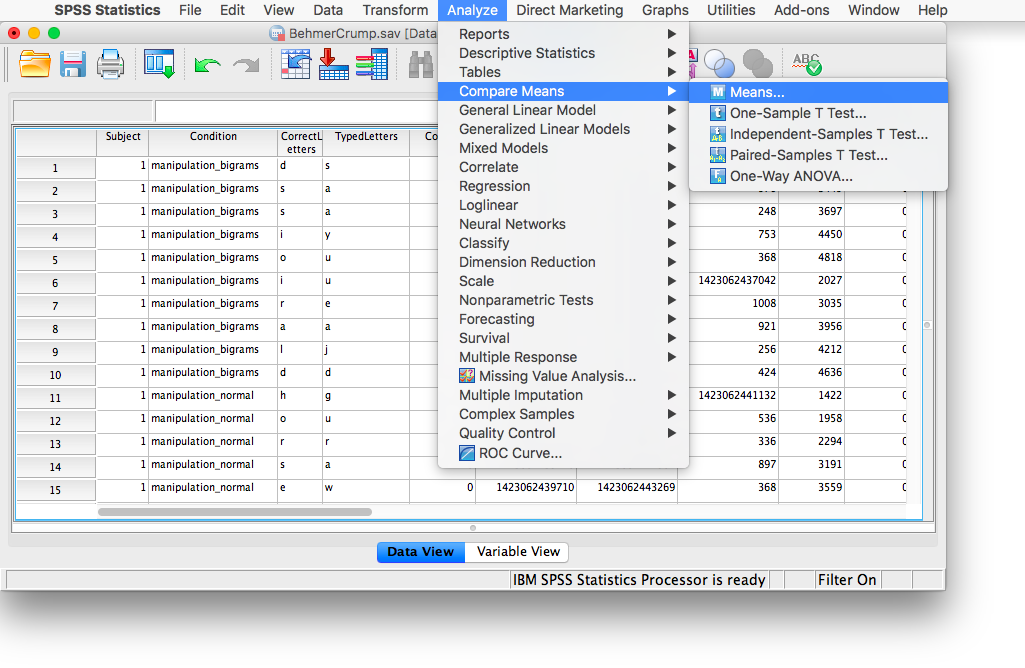Open the Graphs menu
This screenshot has width=1025, height=668.
click(665, 10)
